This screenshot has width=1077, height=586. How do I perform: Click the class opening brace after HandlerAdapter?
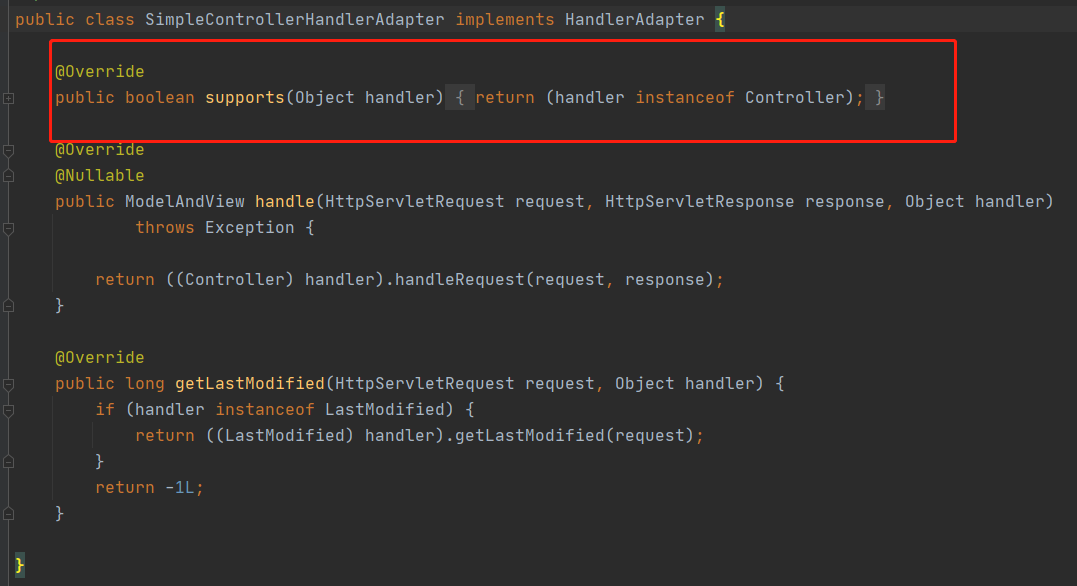(x=720, y=20)
